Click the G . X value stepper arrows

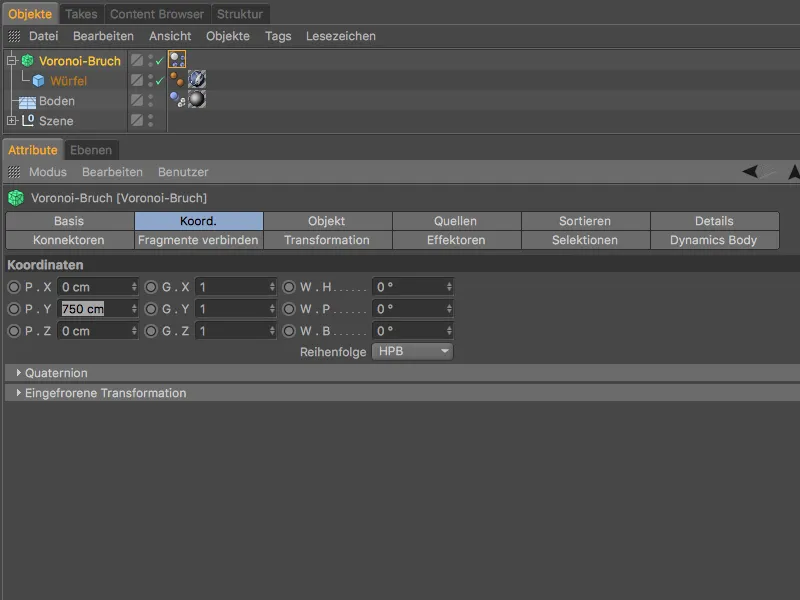pyautogui.click(x=272, y=287)
